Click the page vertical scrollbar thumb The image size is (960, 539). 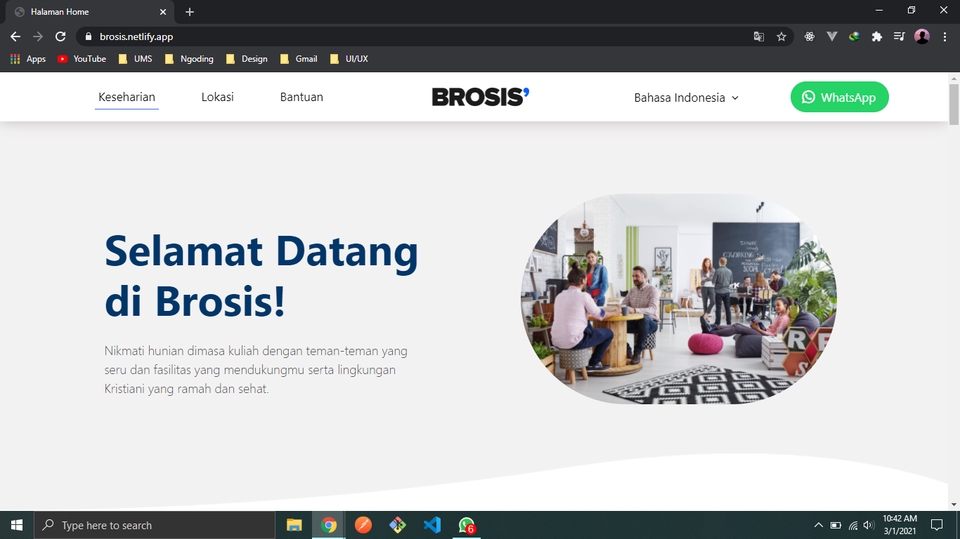point(954,104)
